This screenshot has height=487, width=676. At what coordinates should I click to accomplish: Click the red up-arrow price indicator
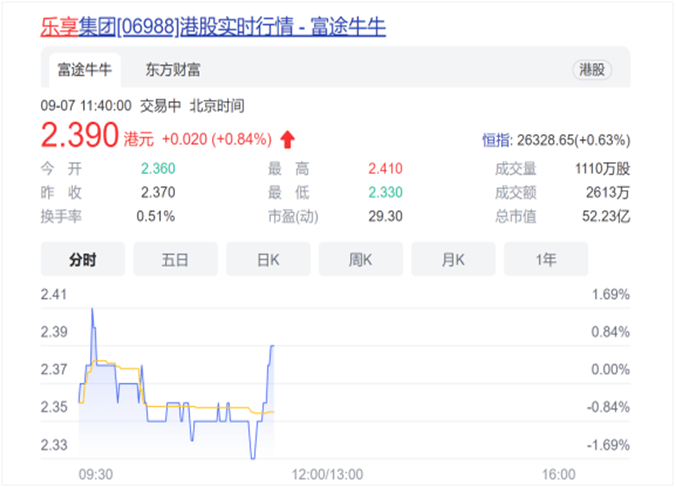288,140
